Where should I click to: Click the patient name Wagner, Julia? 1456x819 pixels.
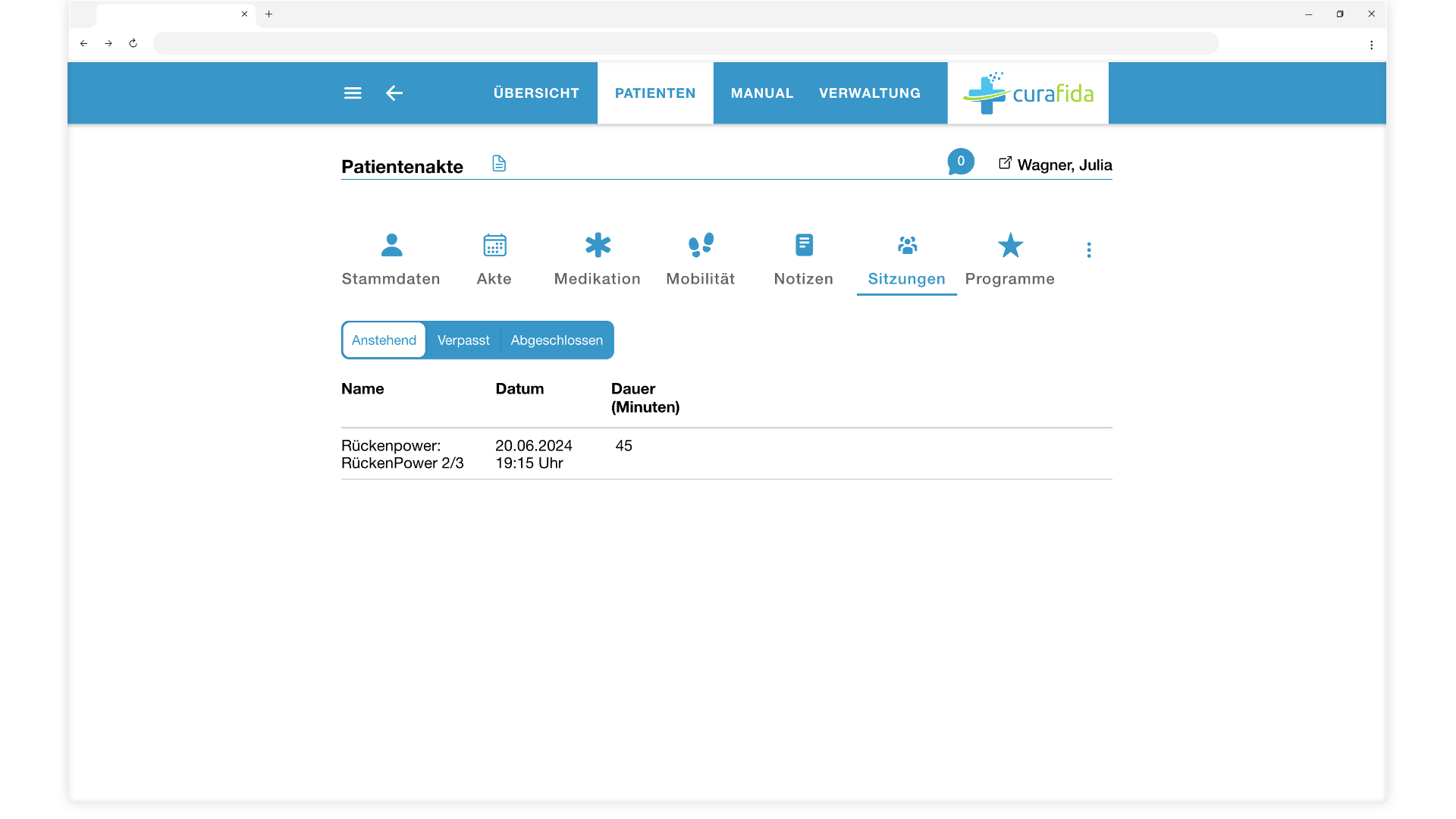(1065, 165)
